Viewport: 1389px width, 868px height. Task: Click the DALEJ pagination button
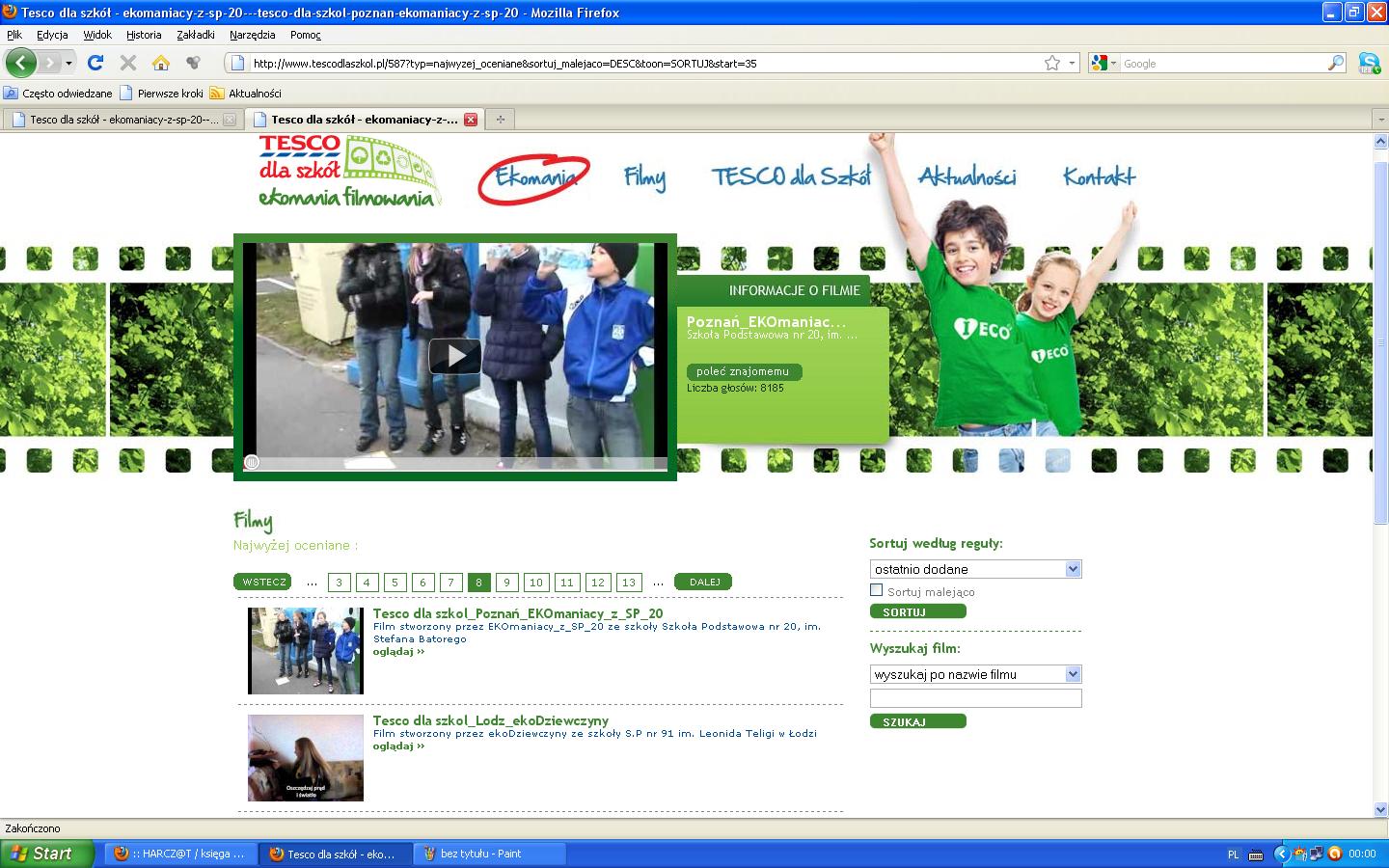(x=703, y=582)
